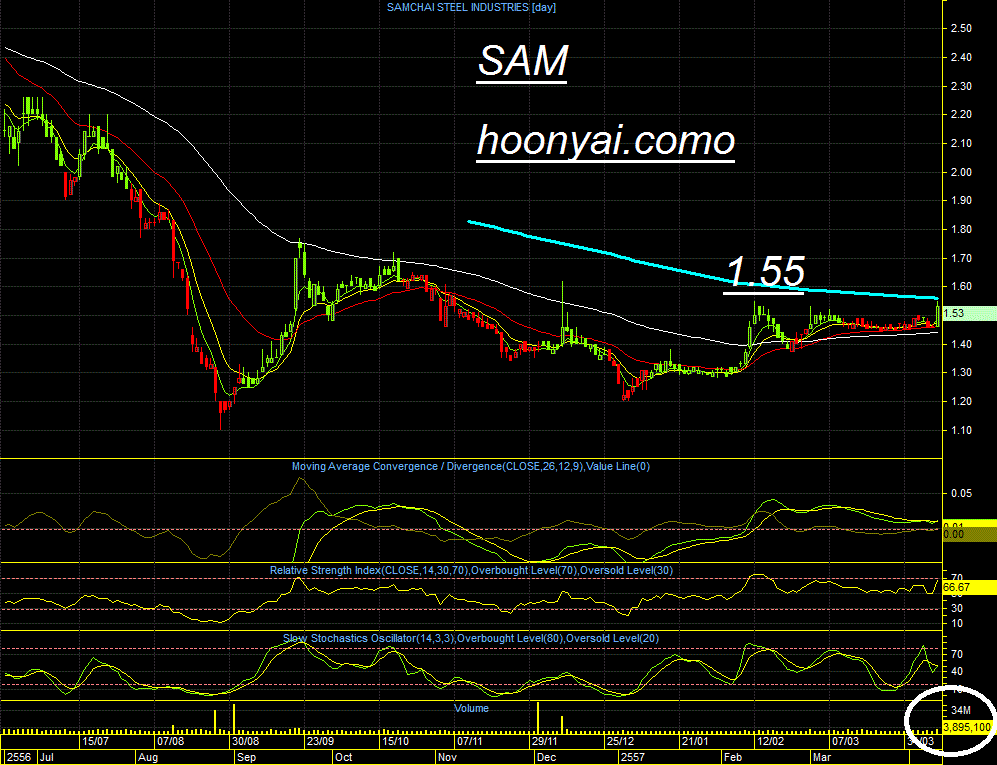This screenshot has height=765, width=997.
Task: Click the 2.10 price axis label
Action: [x=961, y=143]
